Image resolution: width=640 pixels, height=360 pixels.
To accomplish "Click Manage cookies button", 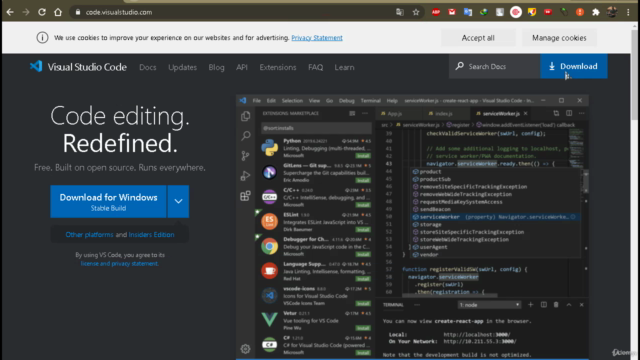I will click(559, 38).
